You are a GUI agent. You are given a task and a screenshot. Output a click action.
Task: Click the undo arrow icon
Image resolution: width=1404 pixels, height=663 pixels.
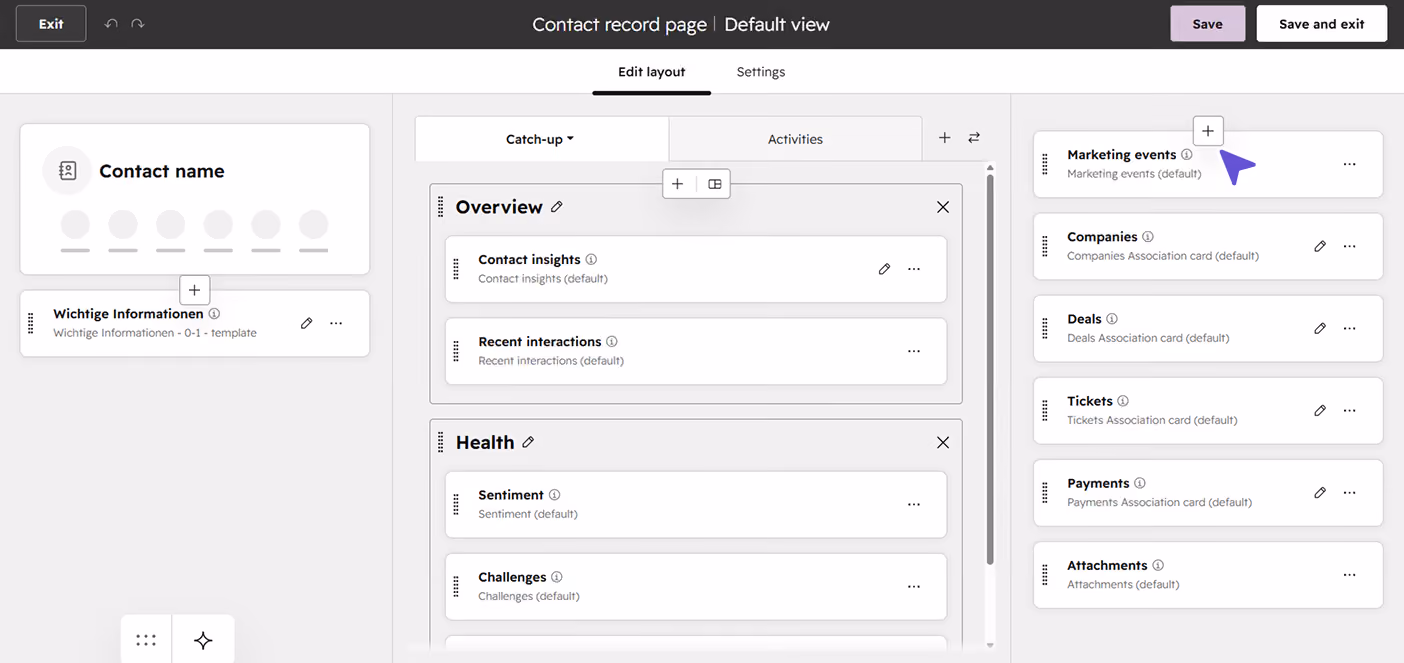click(x=111, y=24)
